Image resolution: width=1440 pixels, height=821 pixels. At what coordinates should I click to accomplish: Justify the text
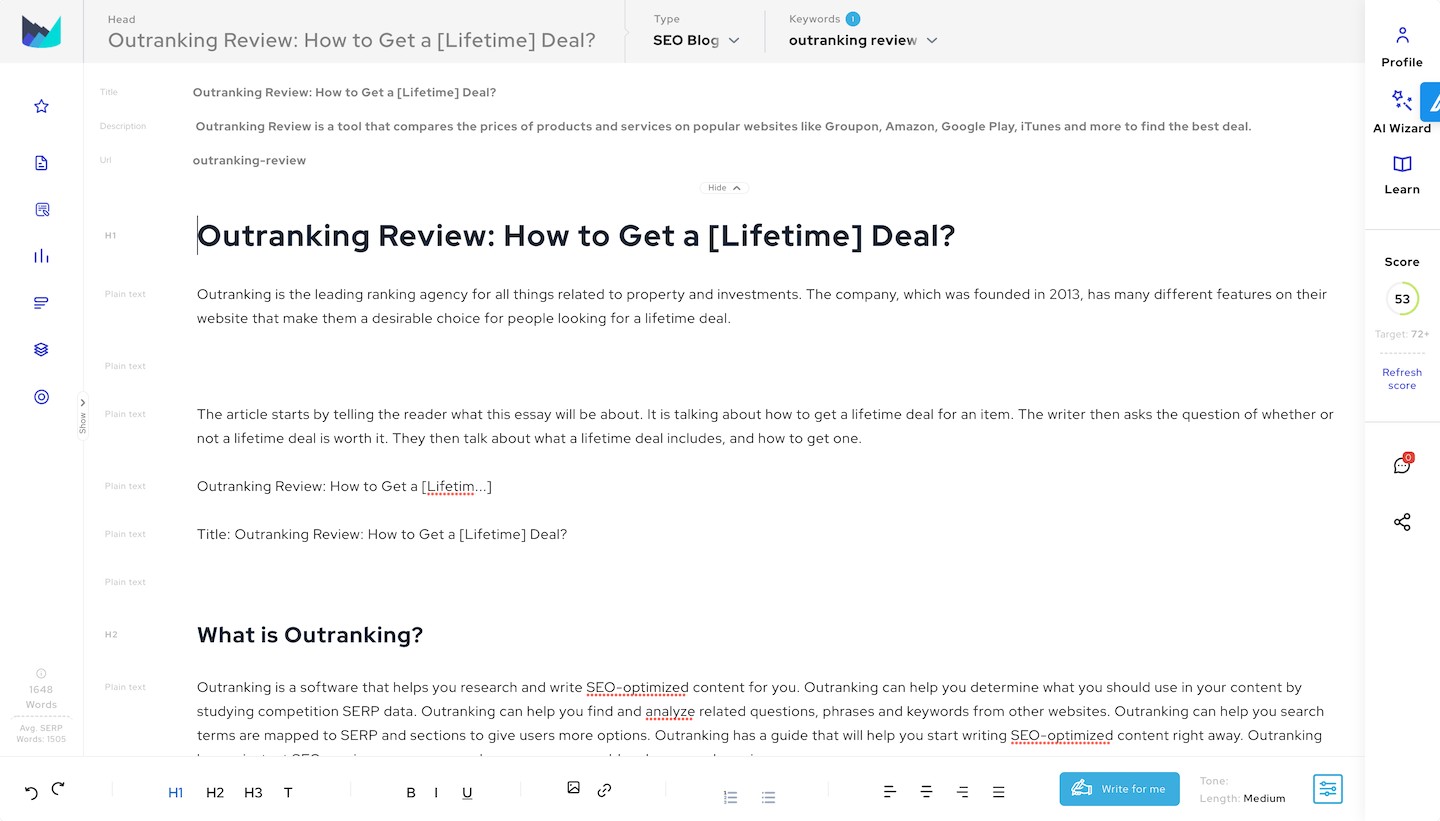click(x=998, y=792)
